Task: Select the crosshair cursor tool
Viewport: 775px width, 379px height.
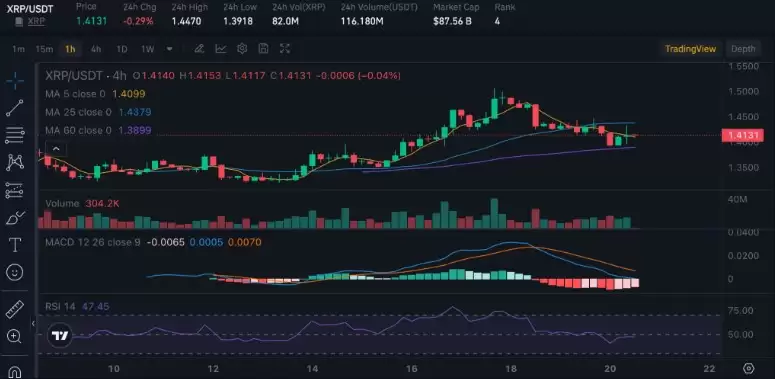Action: coord(15,81)
